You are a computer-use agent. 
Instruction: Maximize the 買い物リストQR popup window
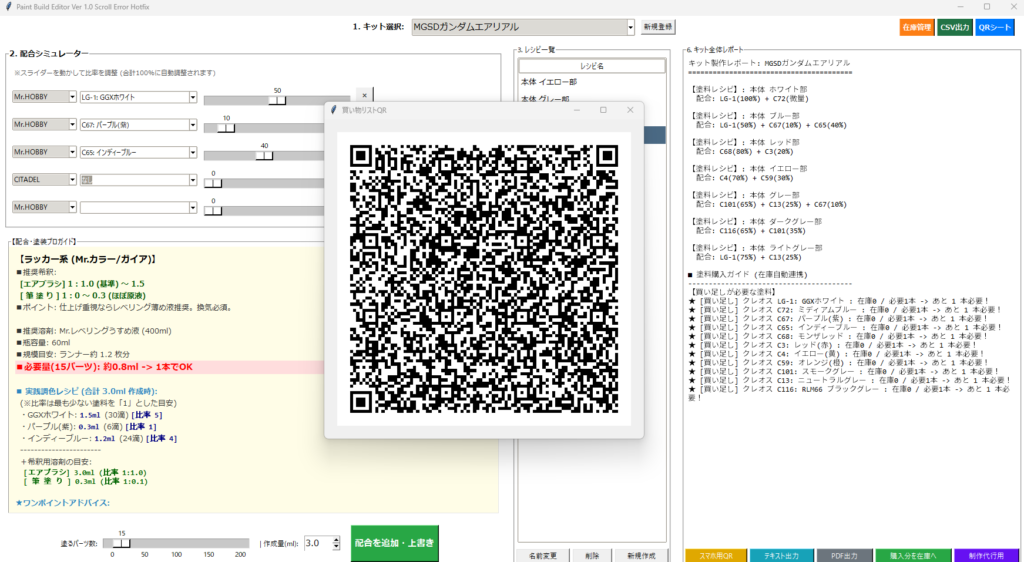tap(603, 110)
